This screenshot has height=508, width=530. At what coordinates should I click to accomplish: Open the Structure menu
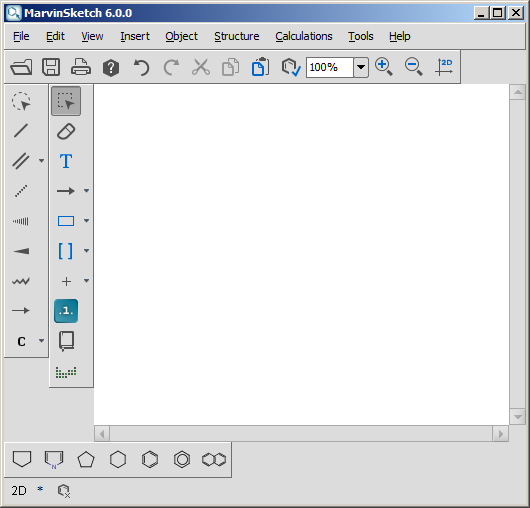237,36
